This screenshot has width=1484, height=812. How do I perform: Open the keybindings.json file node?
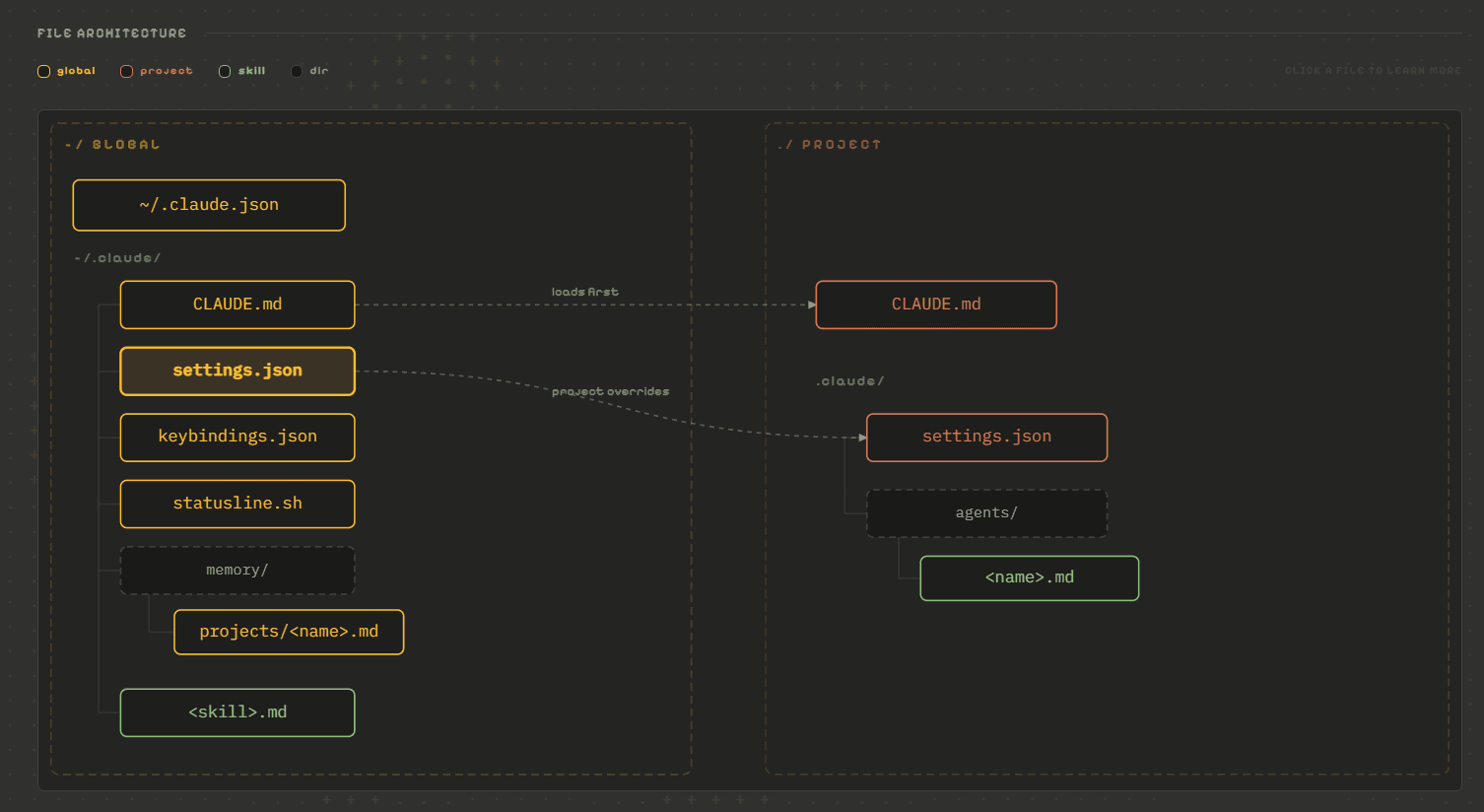click(x=237, y=437)
